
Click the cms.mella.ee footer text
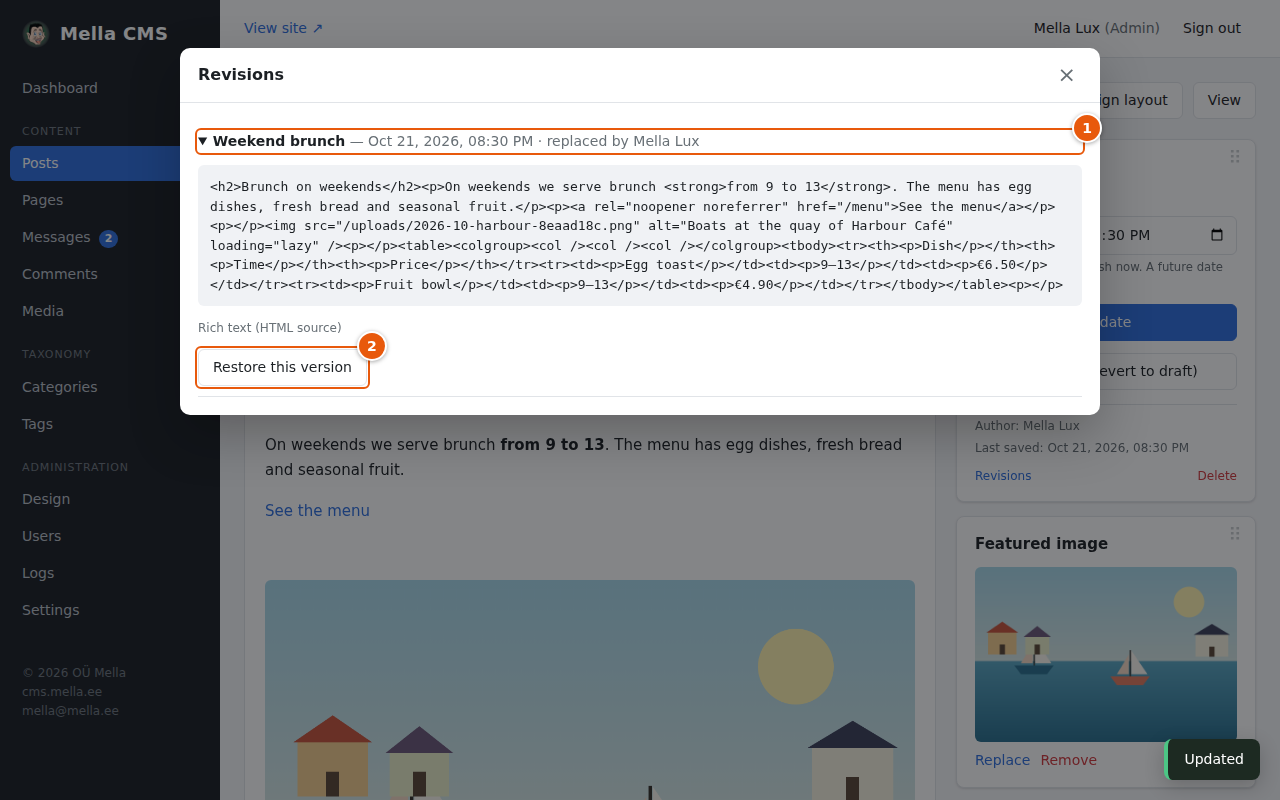tap(62, 692)
